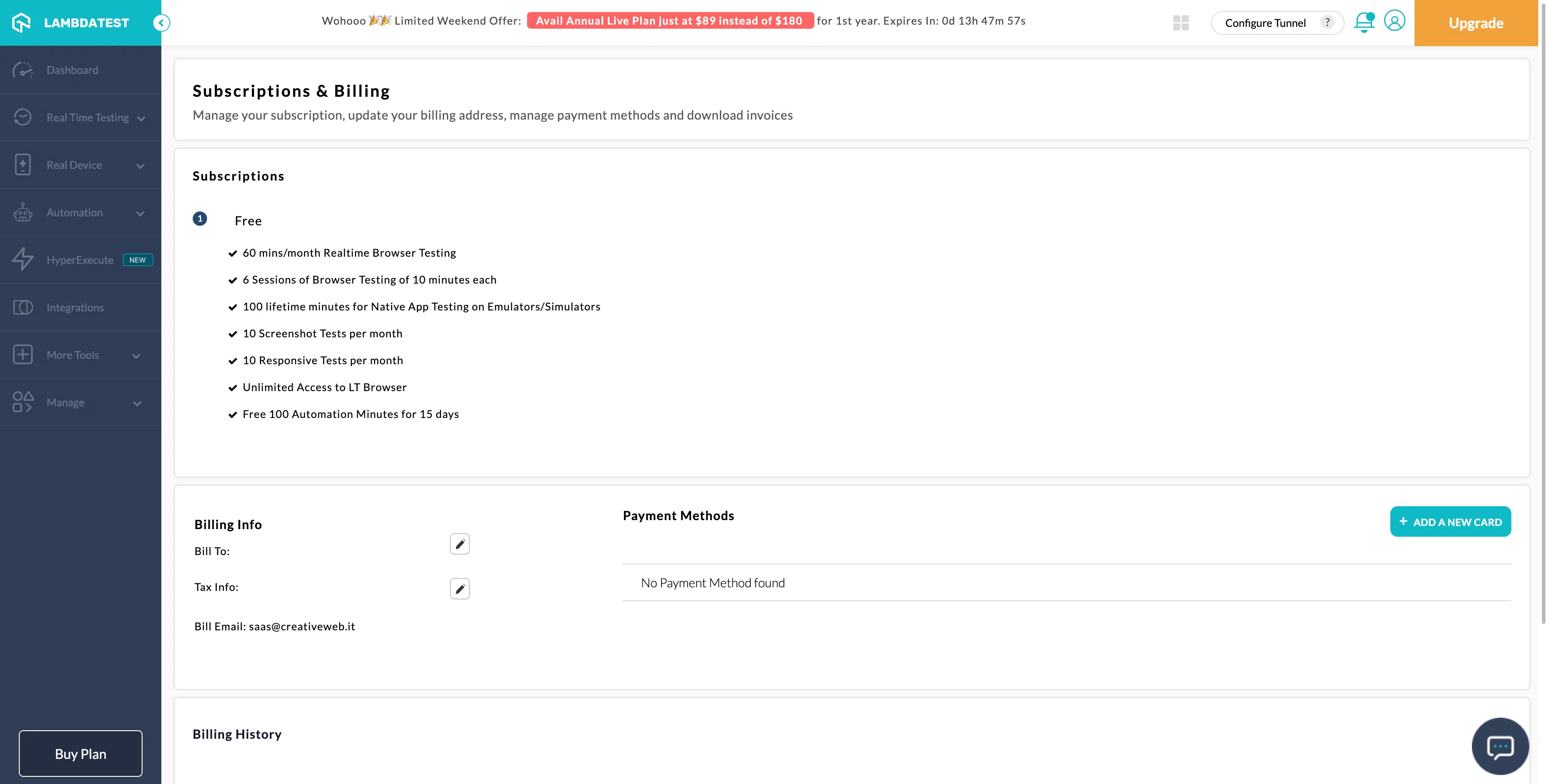Expand Real Device chevron
Screen dimensions: 1549x784
140,166
